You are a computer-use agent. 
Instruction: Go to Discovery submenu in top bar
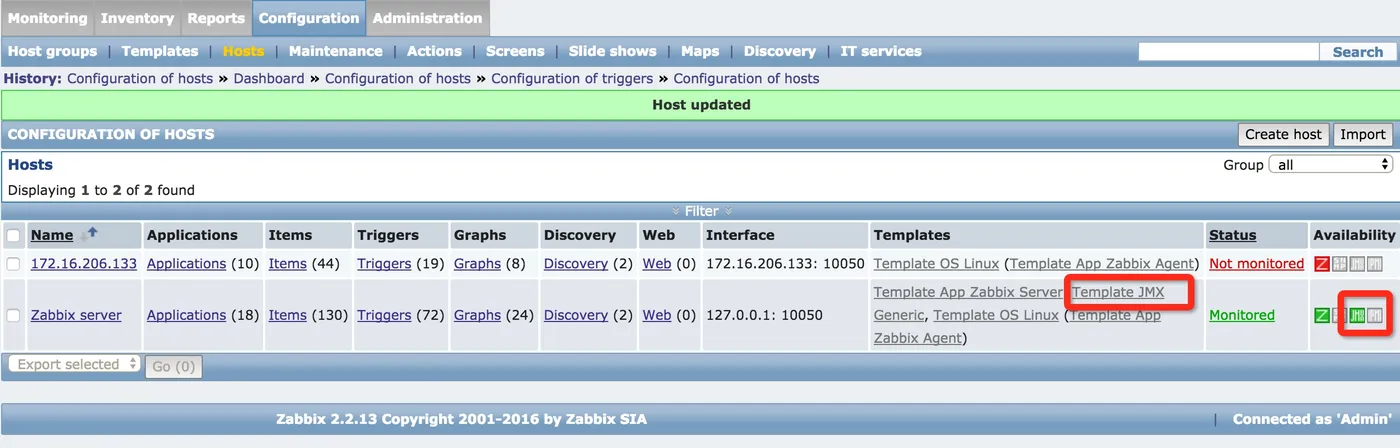coord(780,51)
